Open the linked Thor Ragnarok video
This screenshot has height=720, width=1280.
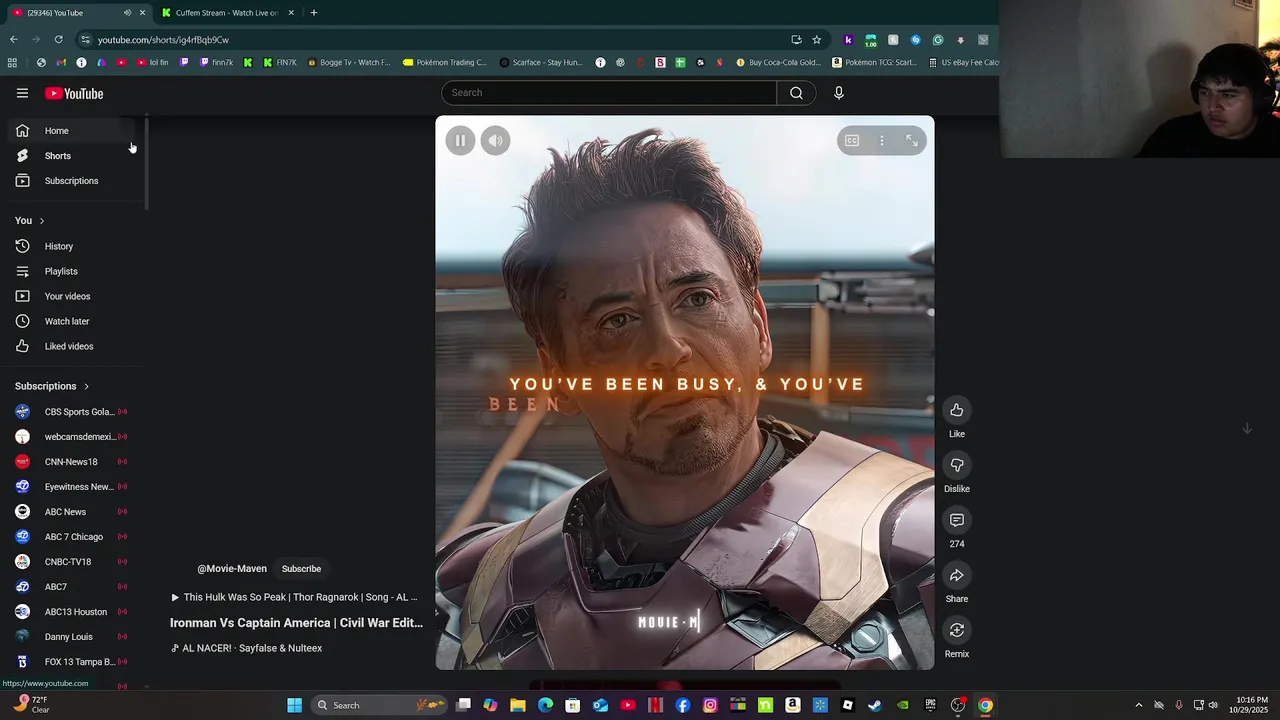point(295,597)
